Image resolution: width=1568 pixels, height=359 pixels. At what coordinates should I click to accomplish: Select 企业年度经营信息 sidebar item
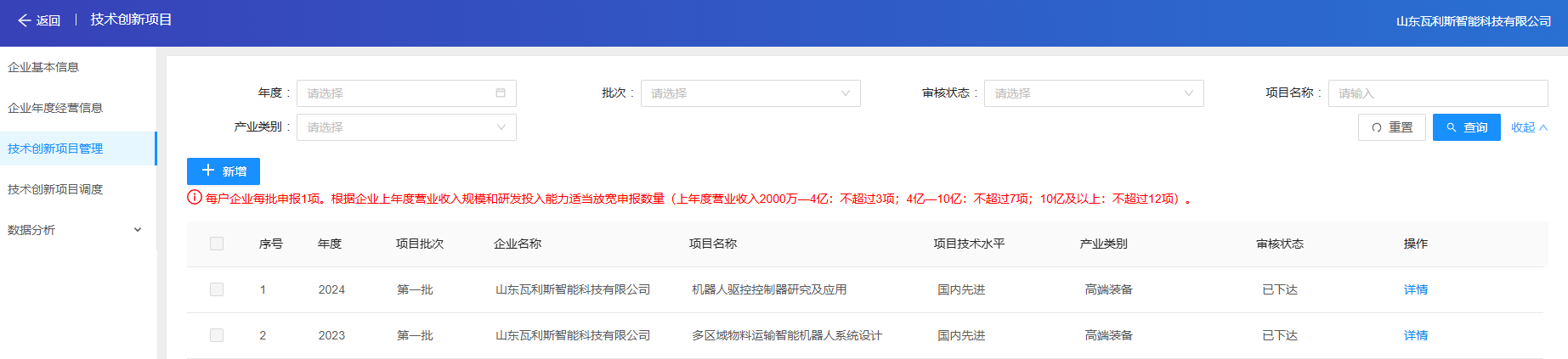tap(55, 108)
